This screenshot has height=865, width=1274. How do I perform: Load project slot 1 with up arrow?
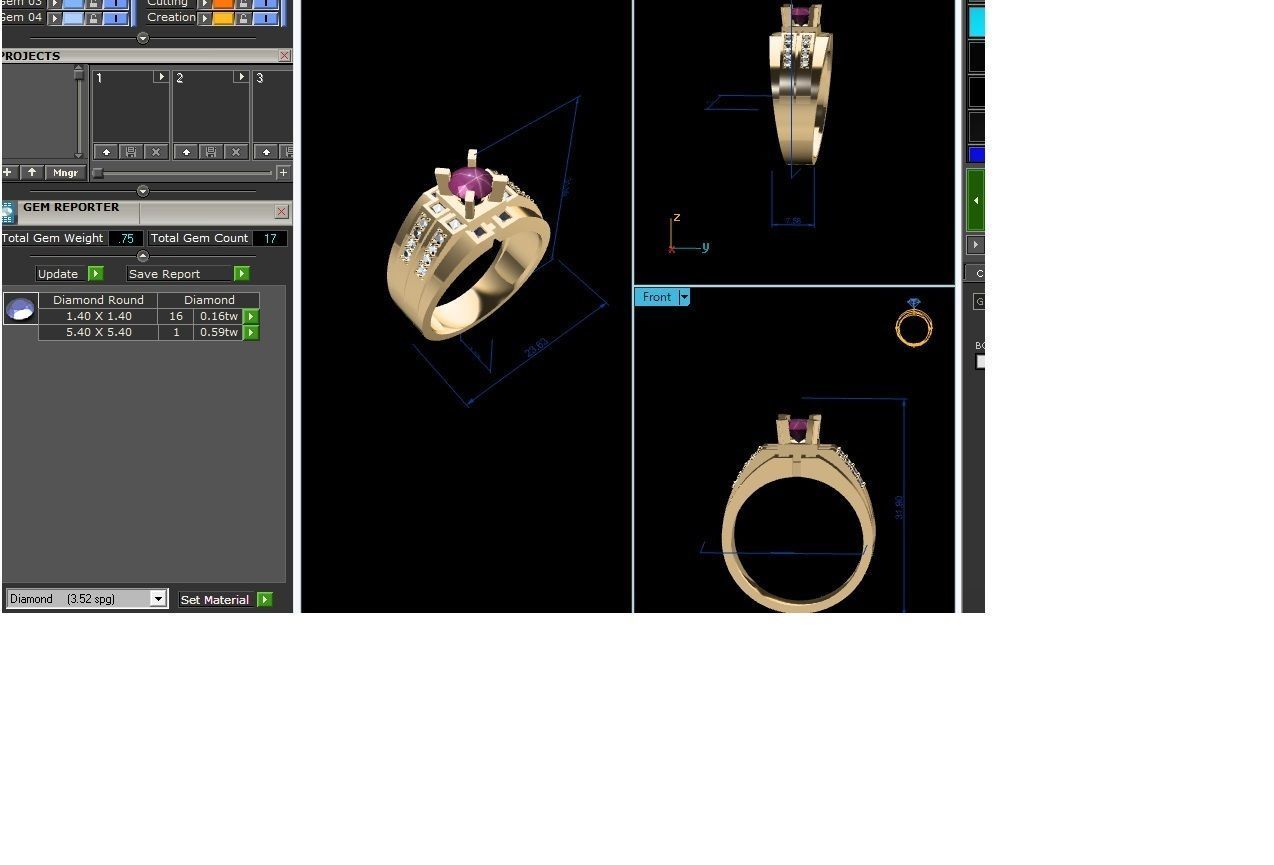point(106,152)
